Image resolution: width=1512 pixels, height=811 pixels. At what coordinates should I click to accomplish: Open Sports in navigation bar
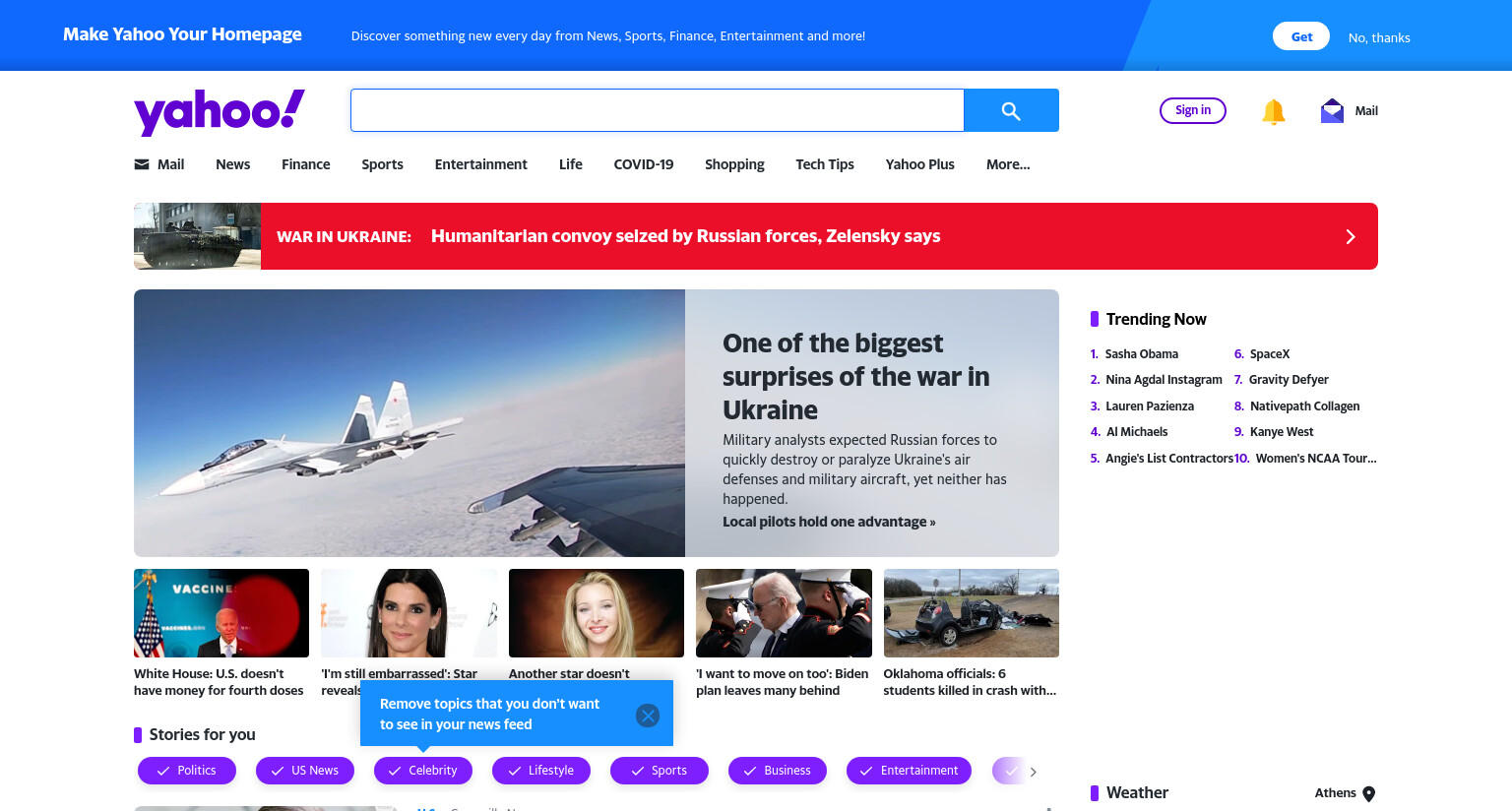tap(382, 164)
